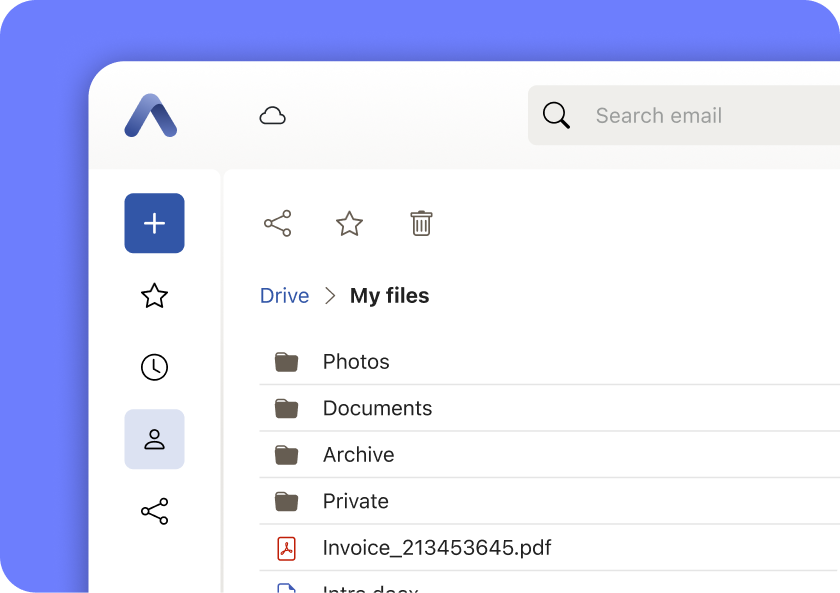Open shared items in sidebar
This screenshot has height=593, width=840.
coord(154,512)
